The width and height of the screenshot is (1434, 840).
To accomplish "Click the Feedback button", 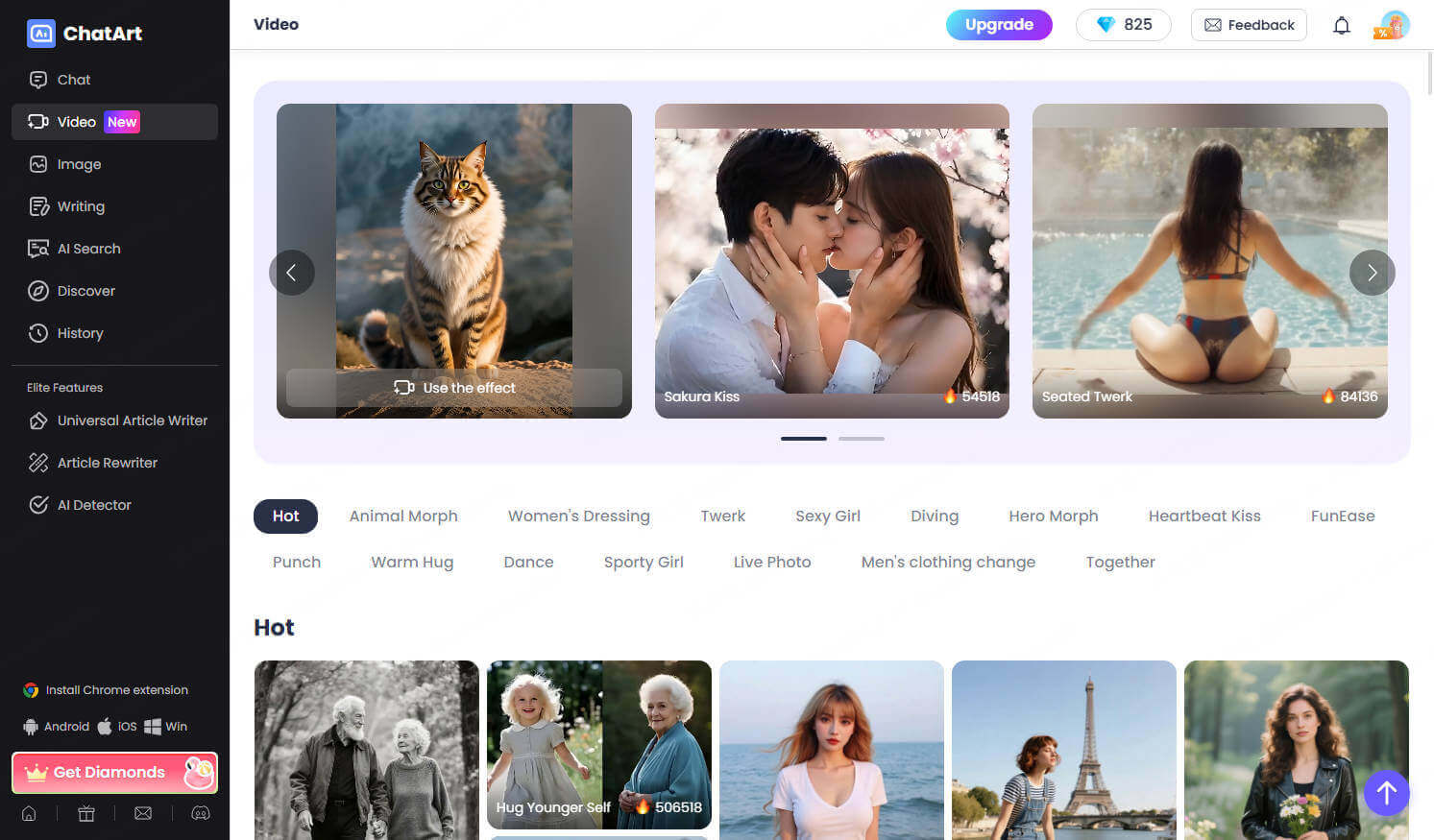I will [x=1249, y=25].
